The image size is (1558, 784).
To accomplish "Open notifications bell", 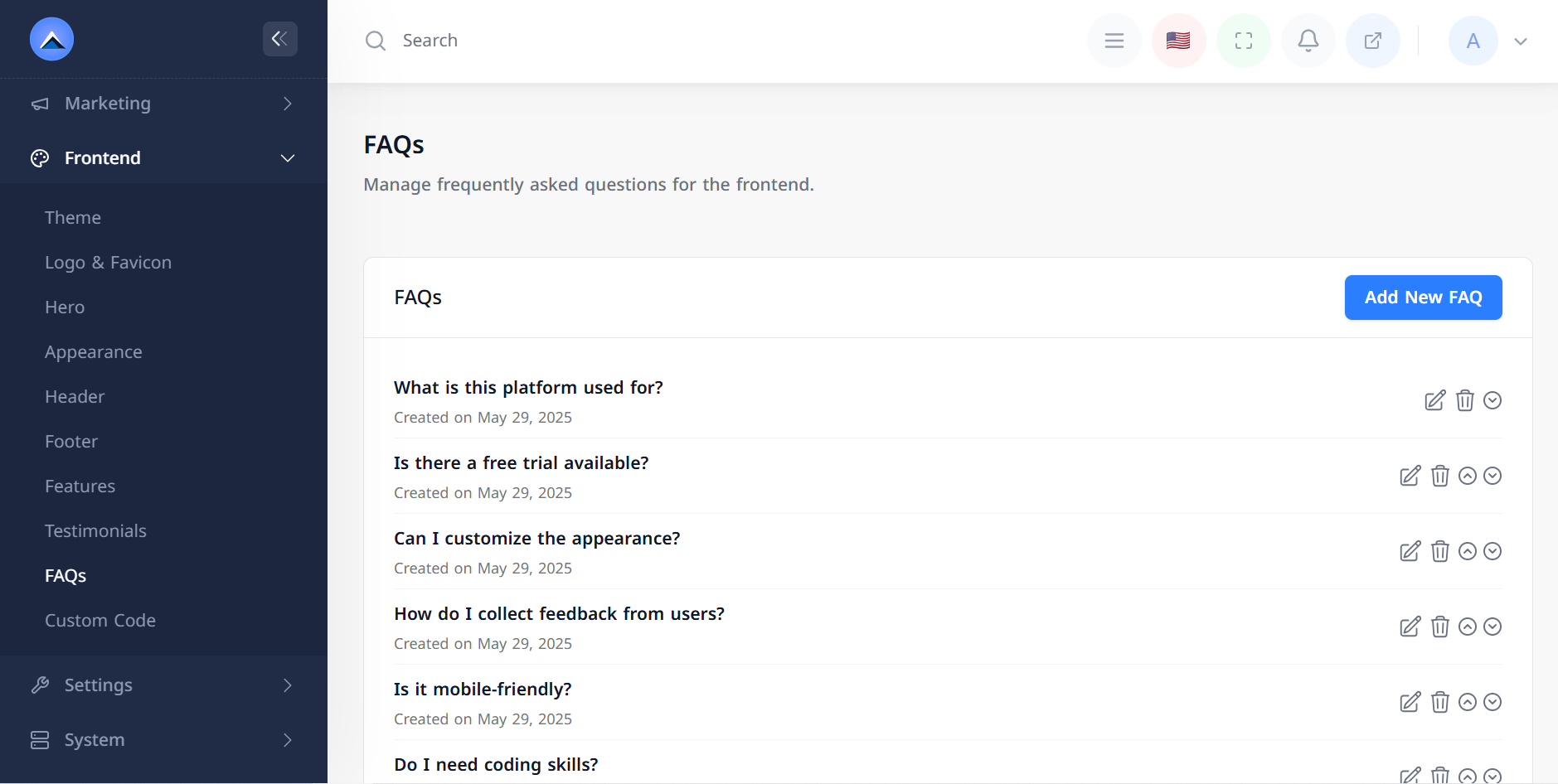I will coord(1308,41).
